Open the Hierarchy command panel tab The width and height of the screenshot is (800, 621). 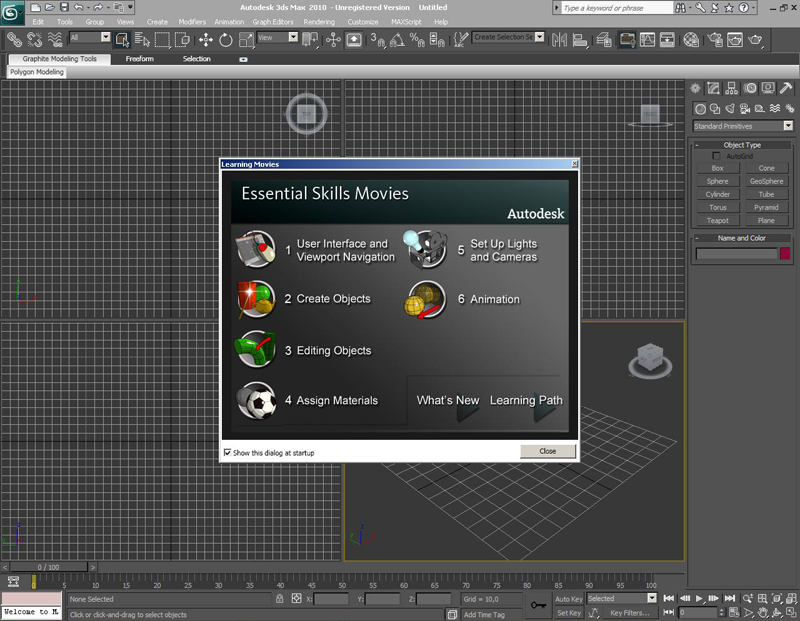coord(732,88)
